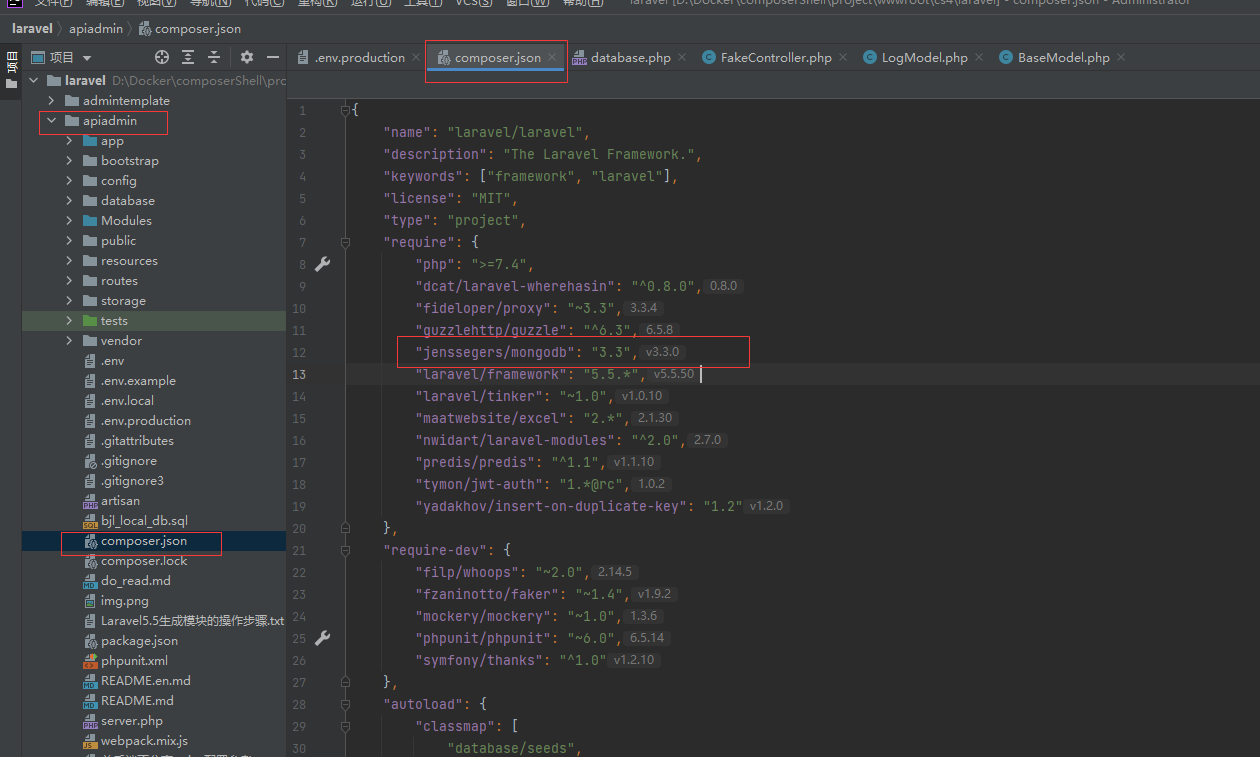Click the wrench gutter icon on line 8
The image size is (1260, 757).
click(x=322, y=264)
